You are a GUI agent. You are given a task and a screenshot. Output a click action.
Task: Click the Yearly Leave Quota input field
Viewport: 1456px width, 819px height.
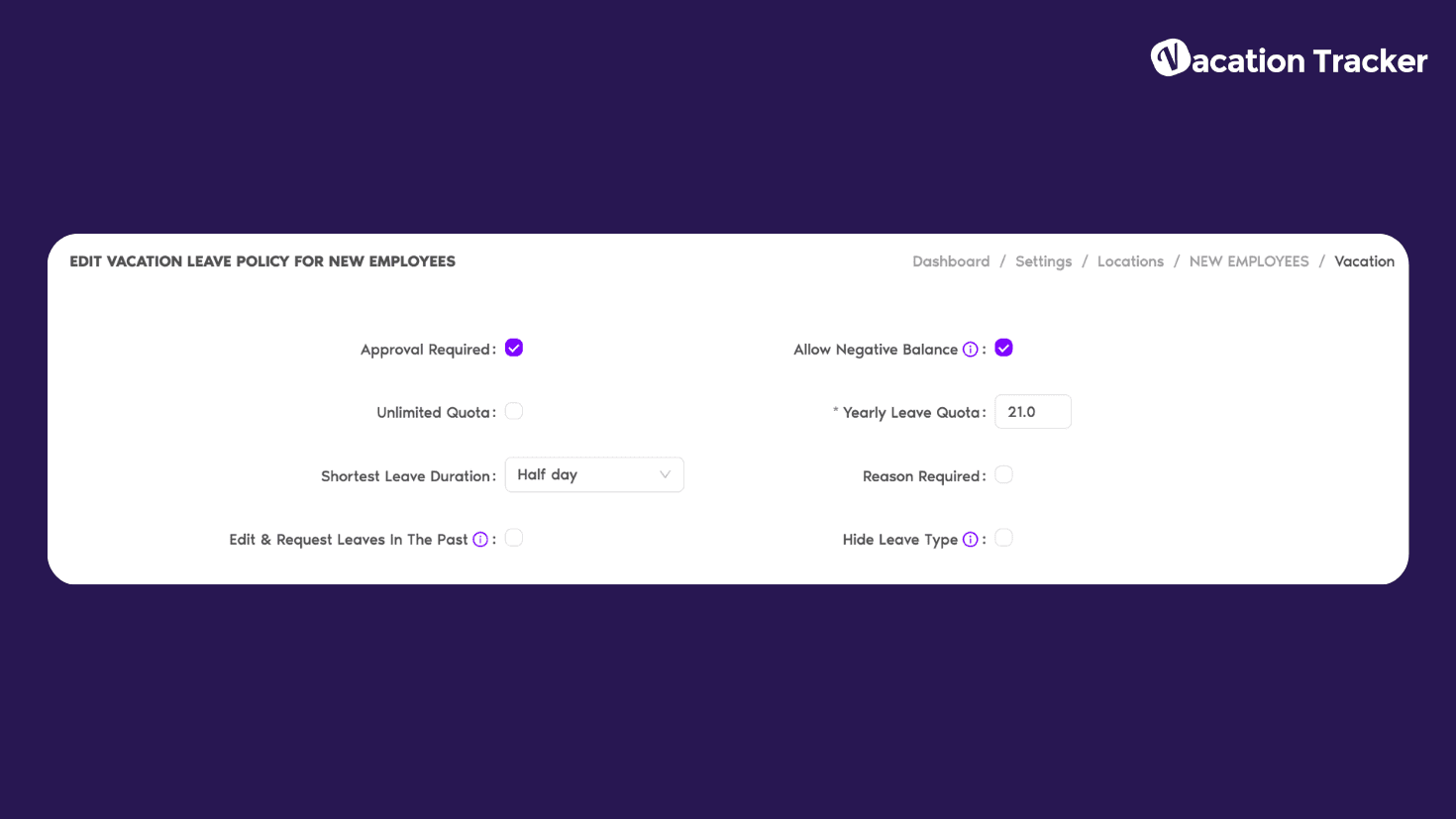1033,412
